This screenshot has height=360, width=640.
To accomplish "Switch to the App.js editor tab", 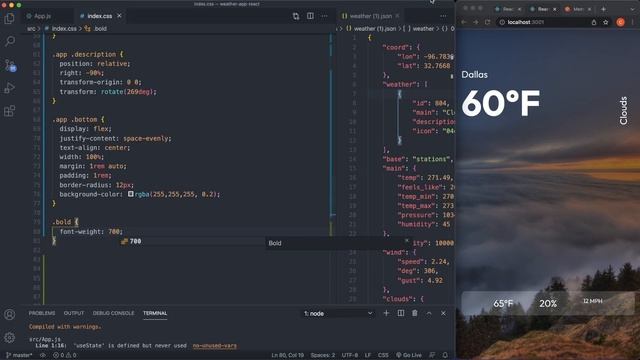I will [42, 16].
